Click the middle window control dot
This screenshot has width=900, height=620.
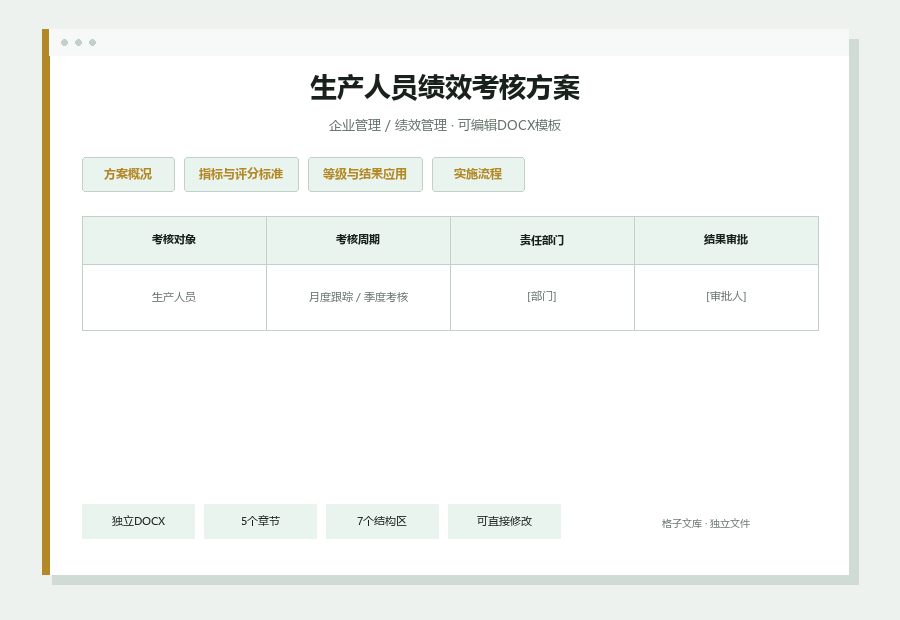pos(79,42)
